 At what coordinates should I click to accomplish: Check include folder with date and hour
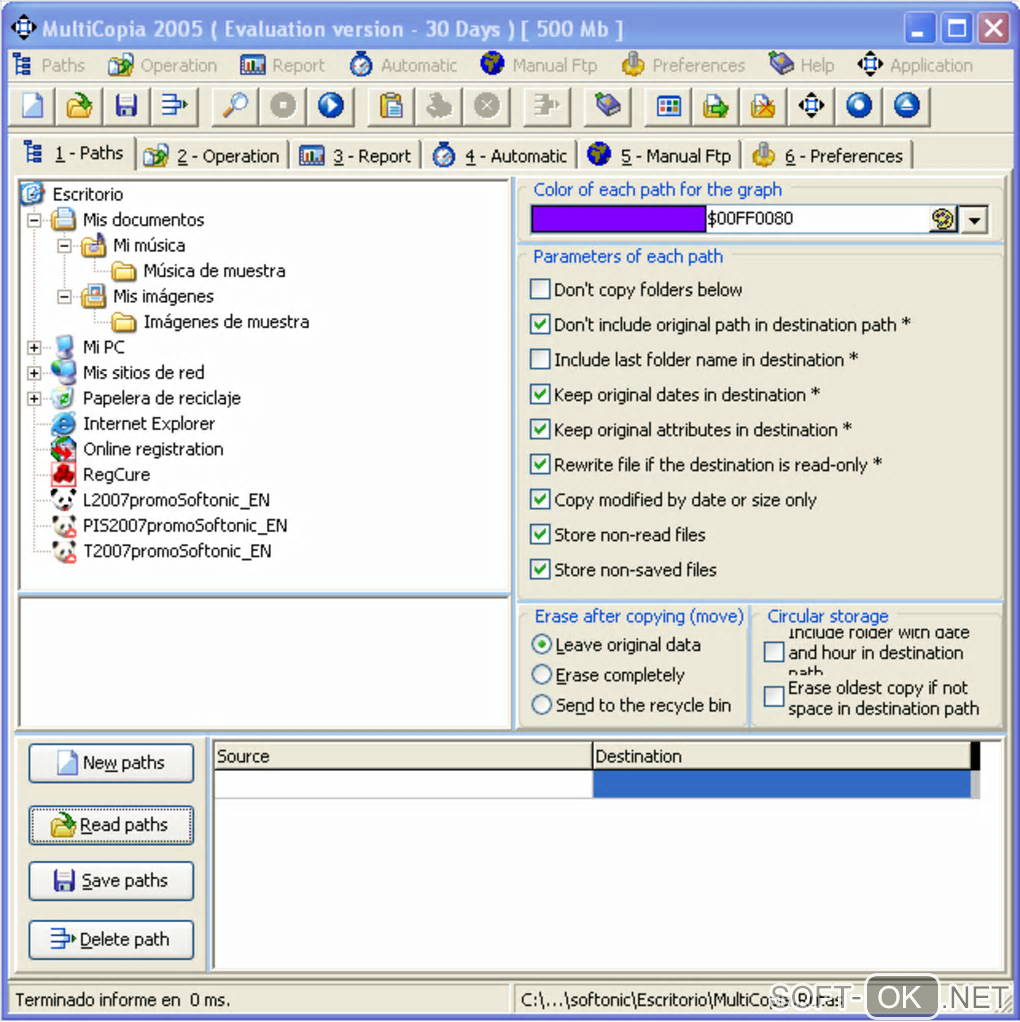click(x=774, y=652)
